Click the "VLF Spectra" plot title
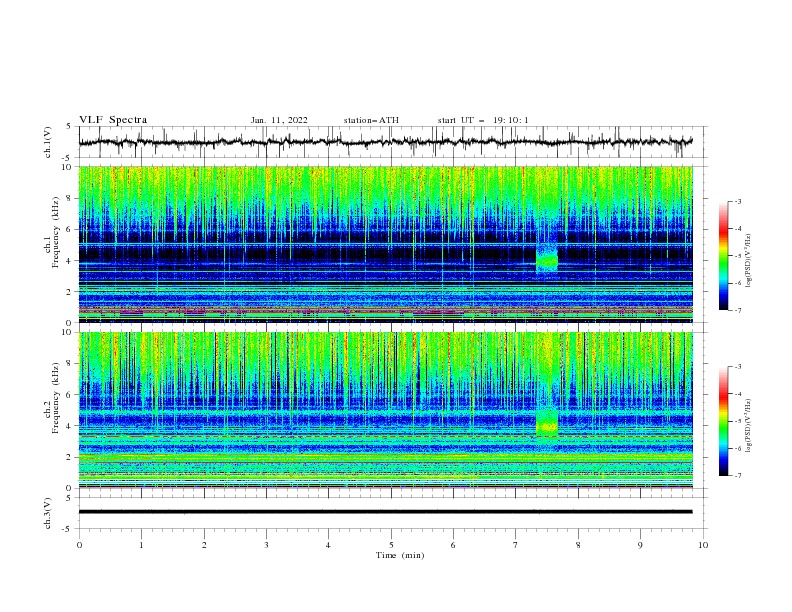This screenshot has height=612, width=792. (113, 120)
